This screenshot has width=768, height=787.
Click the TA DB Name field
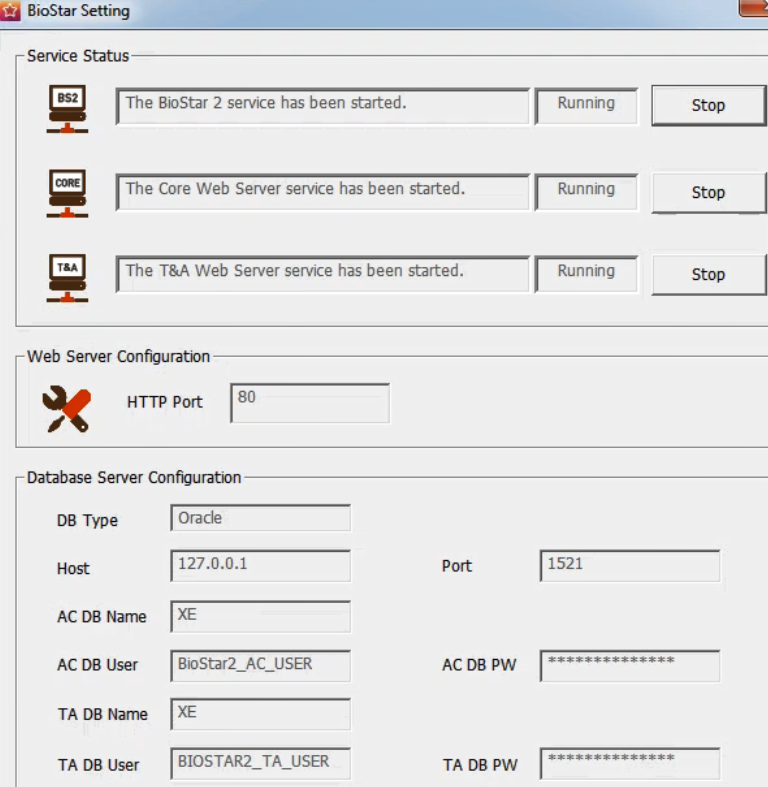click(x=261, y=714)
